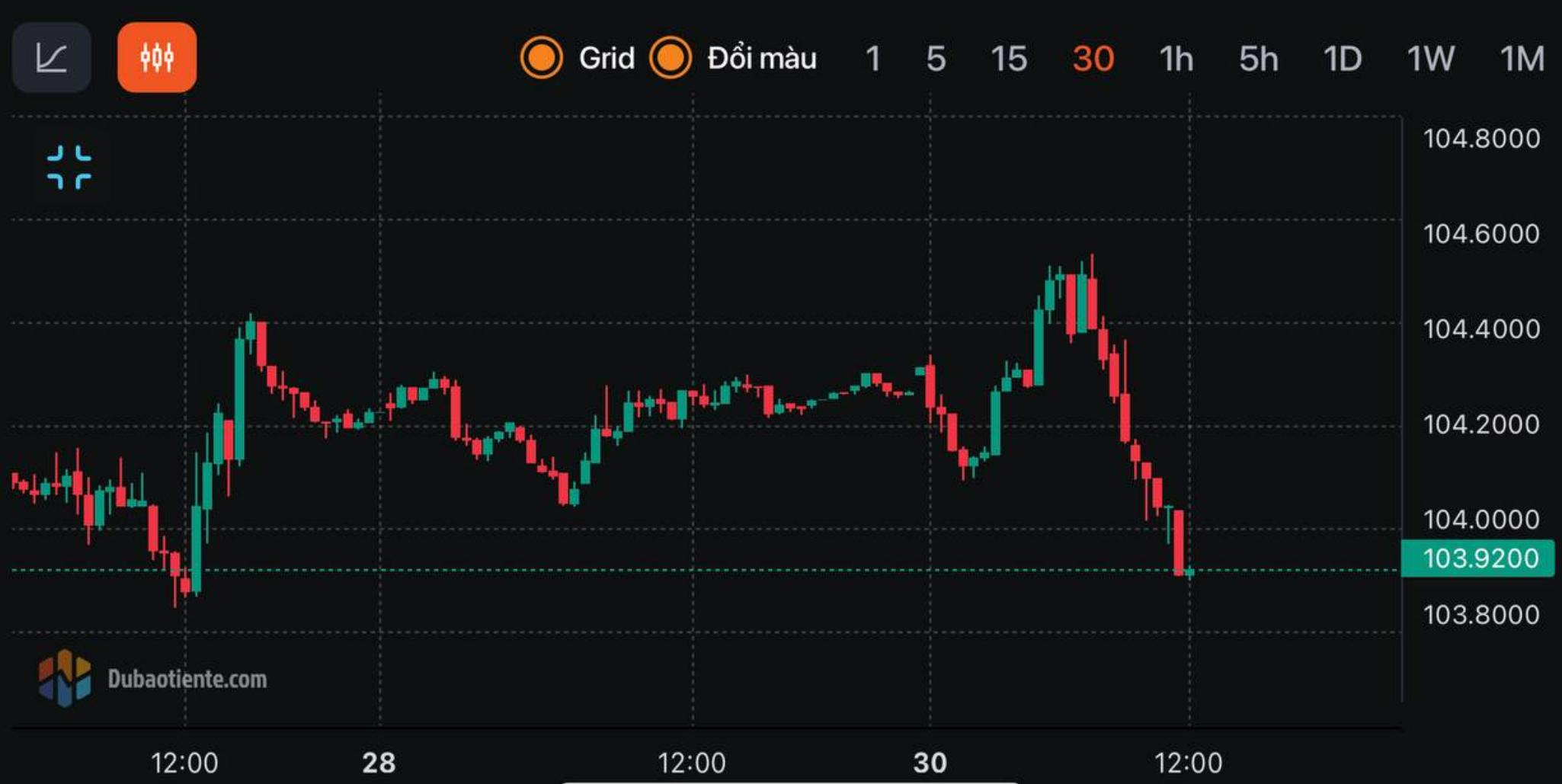Choose the 5h timeframe
This screenshot has width=1562, height=784.
point(1258,59)
